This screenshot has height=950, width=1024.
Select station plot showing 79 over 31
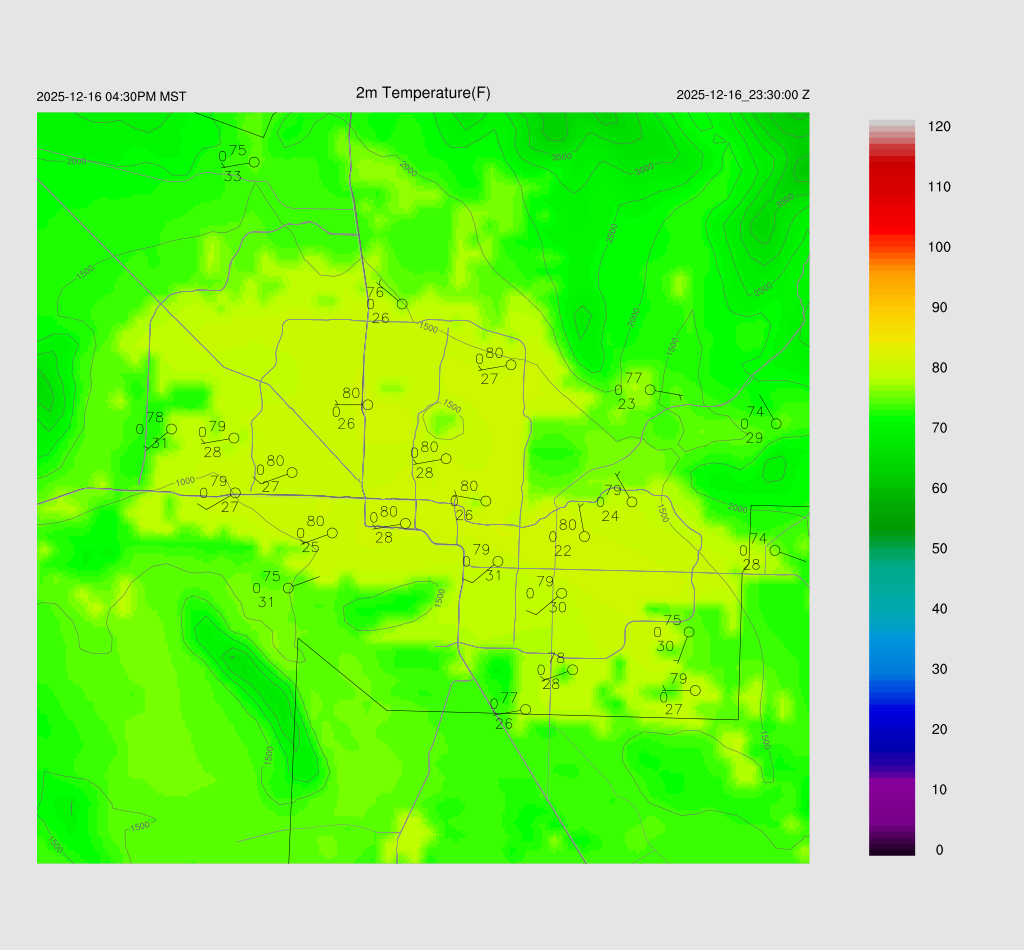coord(498,561)
